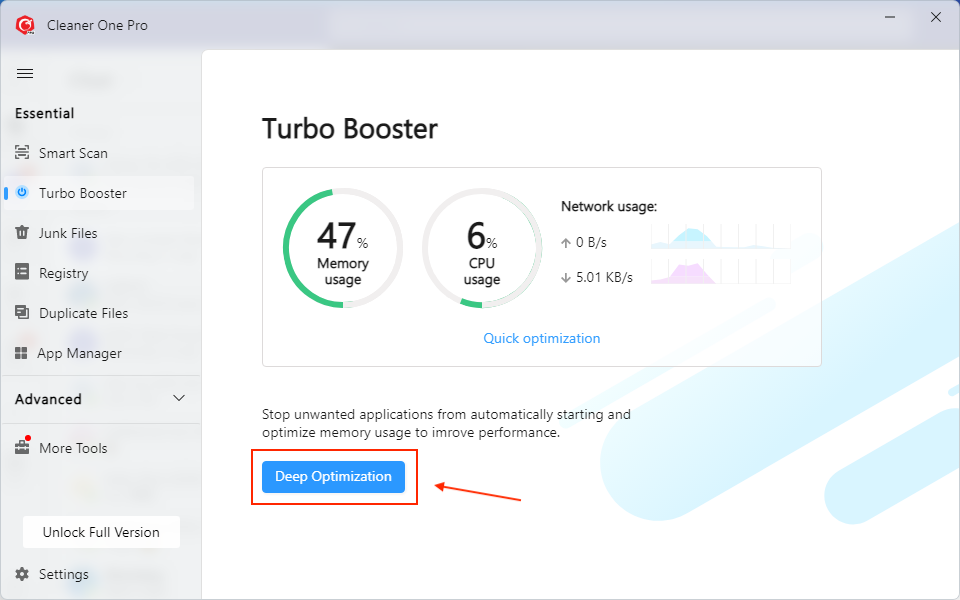Click the Settings gear icon

(x=22, y=574)
